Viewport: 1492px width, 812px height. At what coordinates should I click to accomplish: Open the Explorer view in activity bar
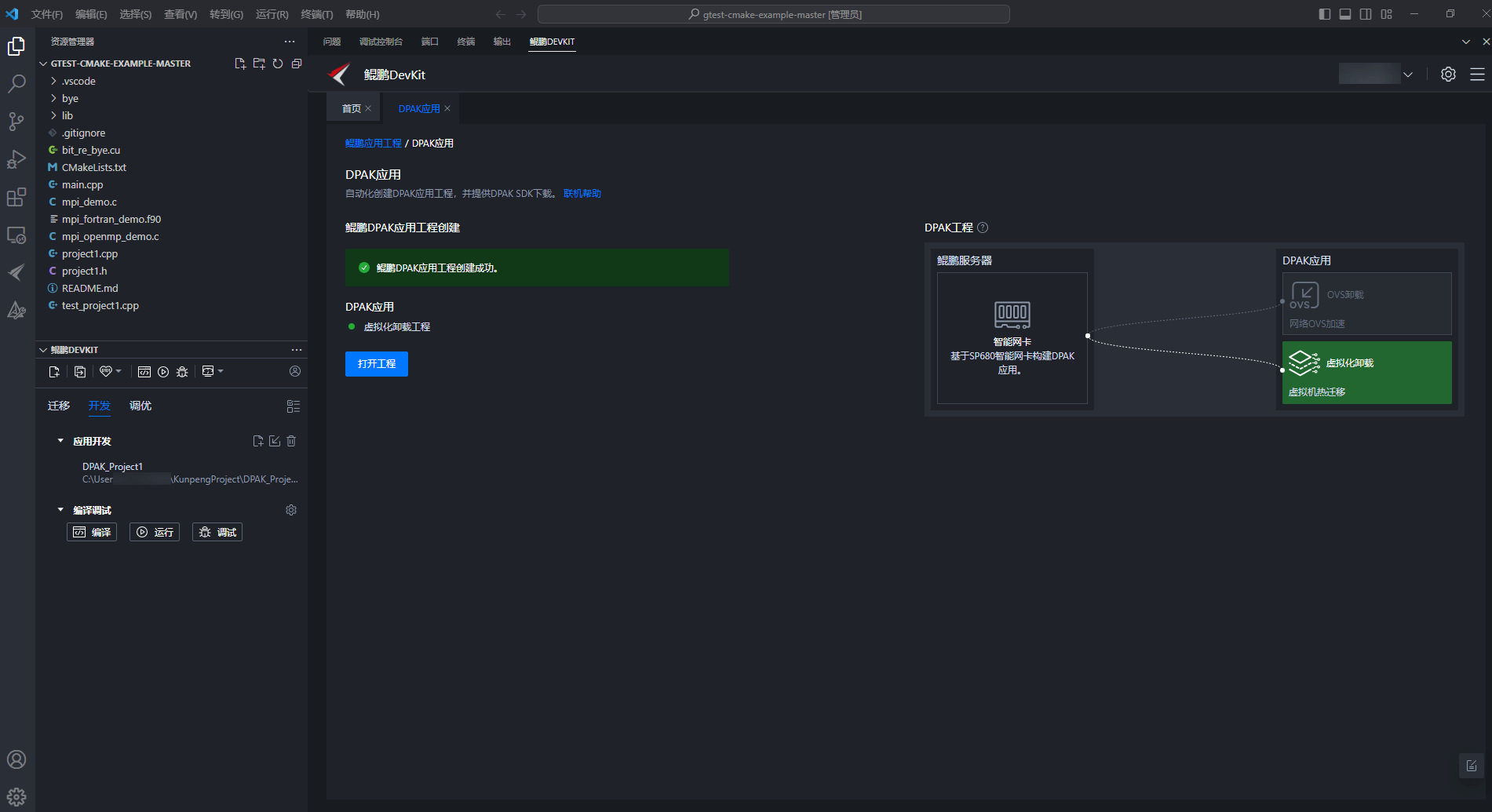16,46
